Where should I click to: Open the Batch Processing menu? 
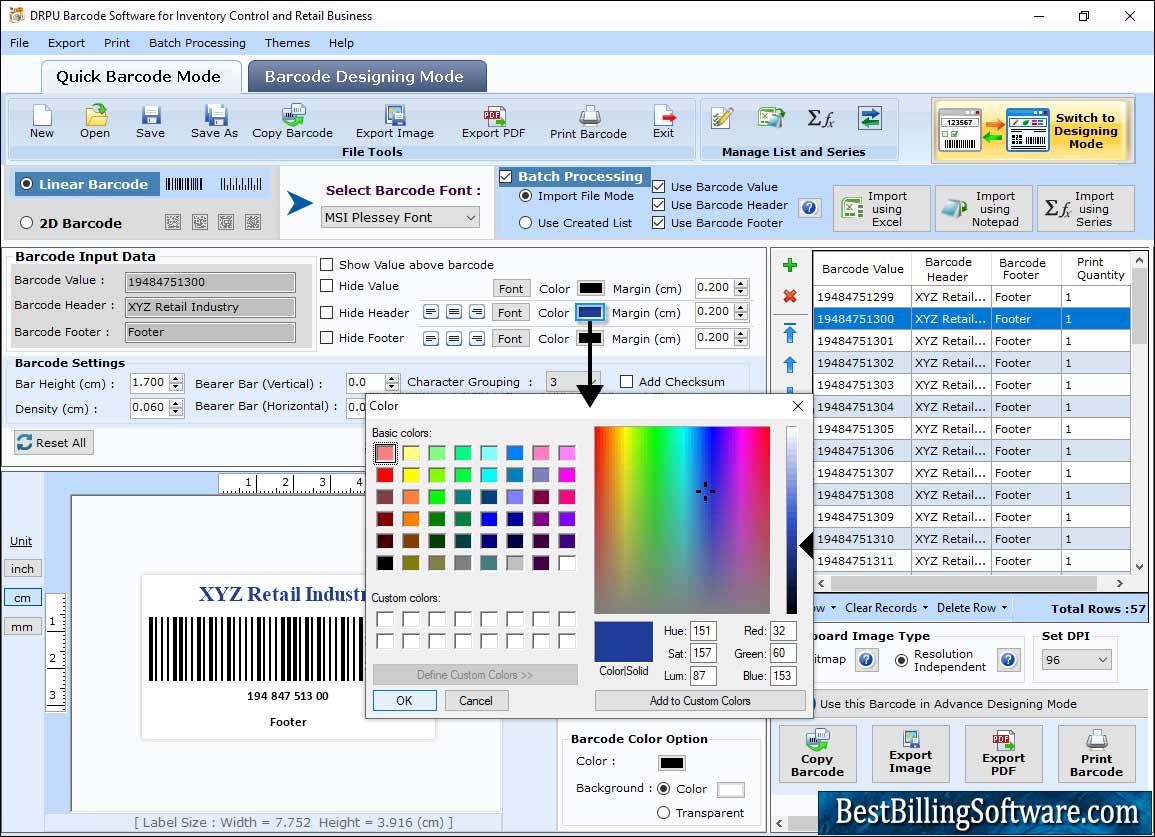197,43
